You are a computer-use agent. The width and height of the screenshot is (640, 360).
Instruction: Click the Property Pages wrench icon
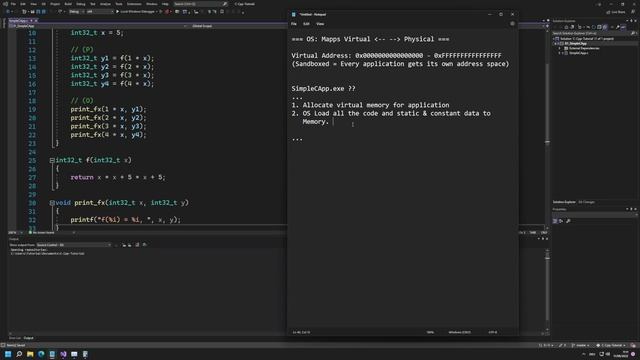click(x=568, y=221)
